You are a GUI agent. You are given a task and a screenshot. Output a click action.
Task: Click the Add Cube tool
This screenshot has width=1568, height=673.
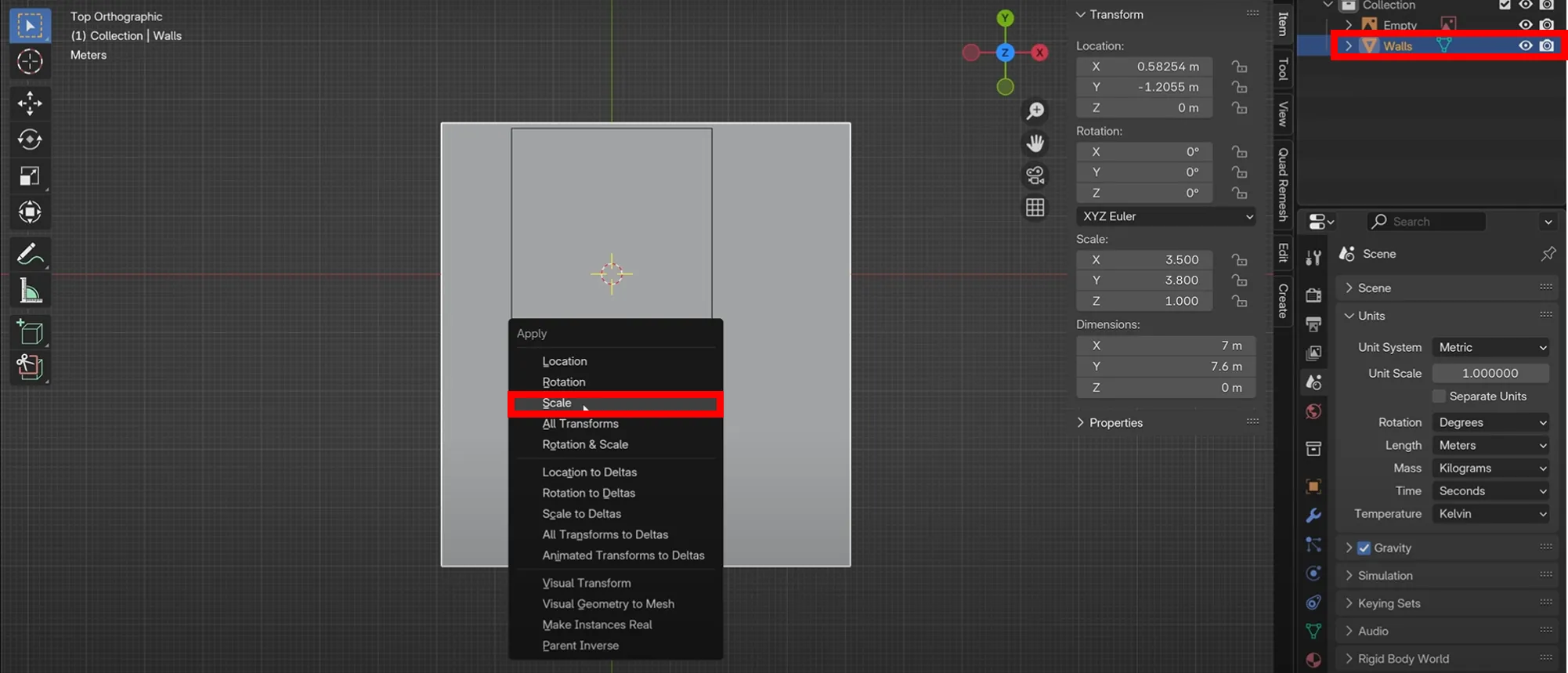[x=30, y=332]
